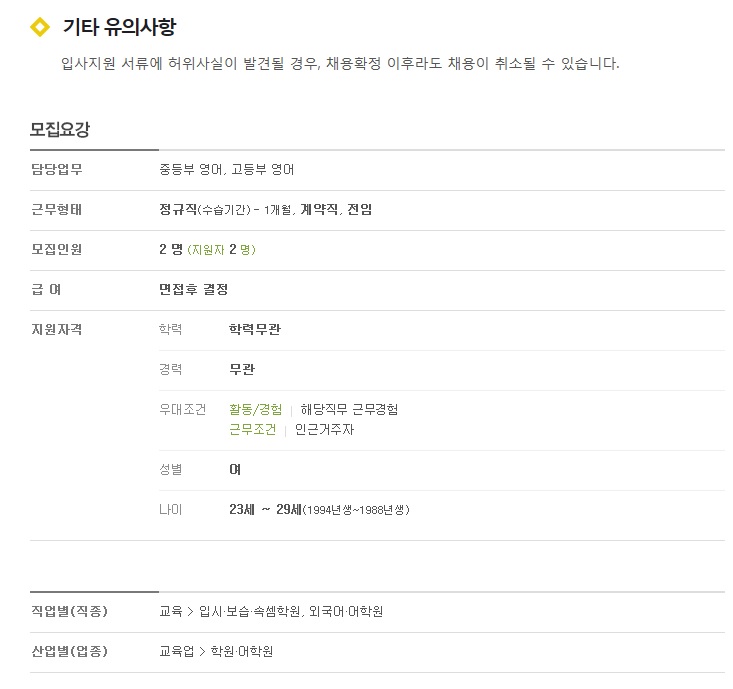
Task: Click 입시·보습·속셈학원 job category text
Action: pyautogui.click(x=250, y=611)
